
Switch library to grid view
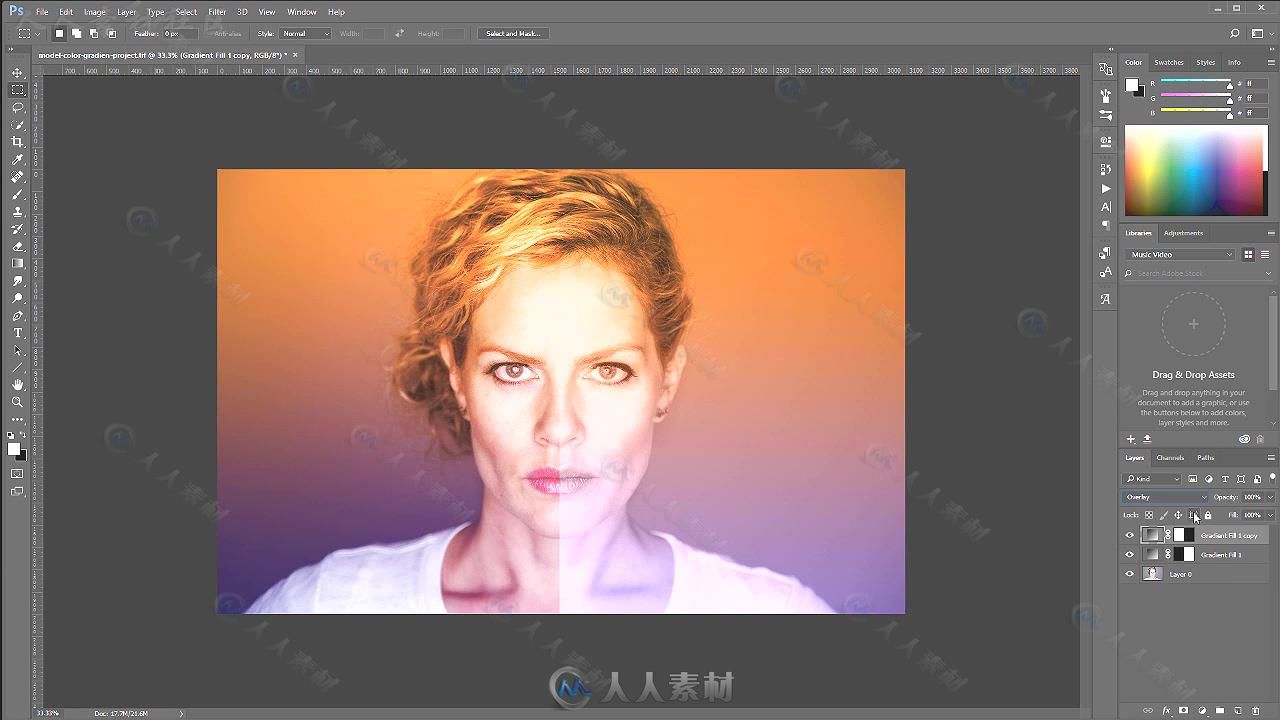1248,254
